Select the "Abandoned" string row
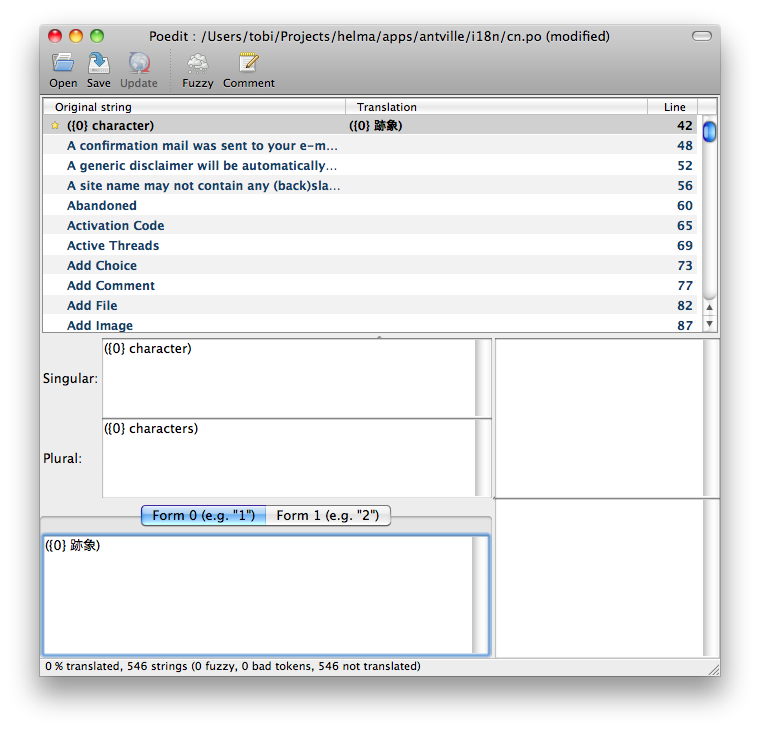Viewport: 760px width, 731px height. pos(102,206)
